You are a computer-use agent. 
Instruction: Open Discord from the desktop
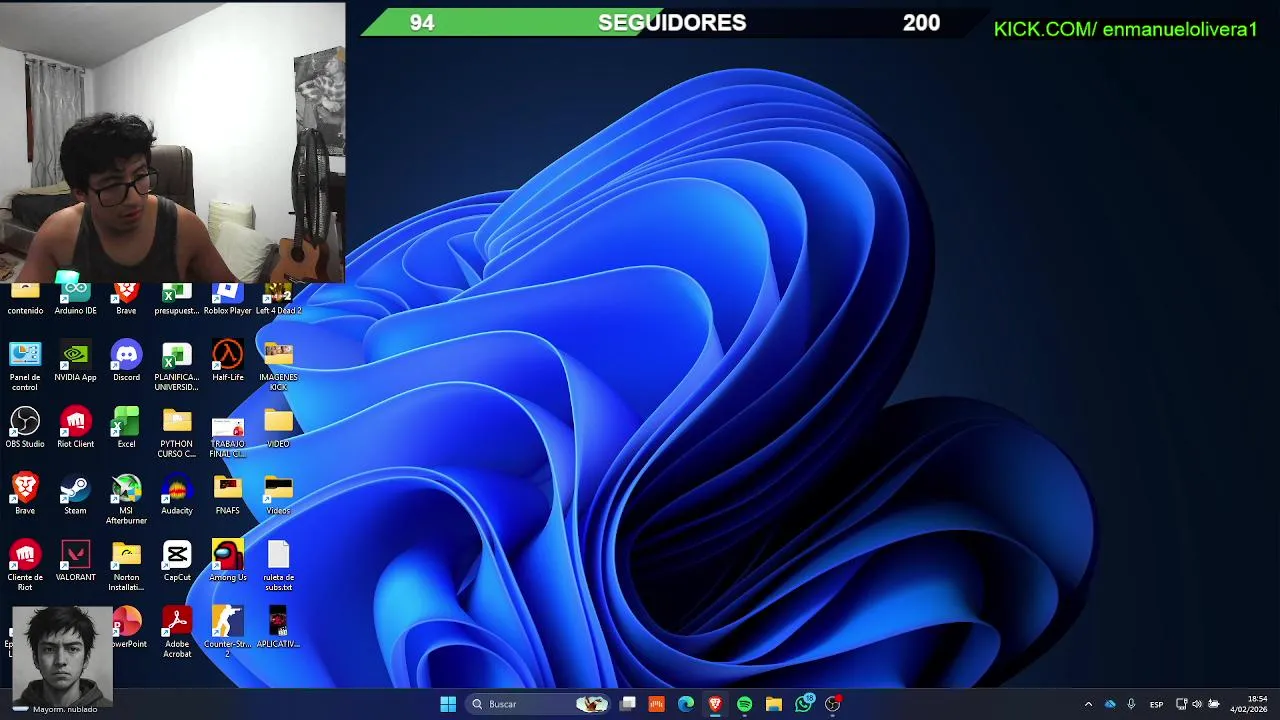(126, 362)
